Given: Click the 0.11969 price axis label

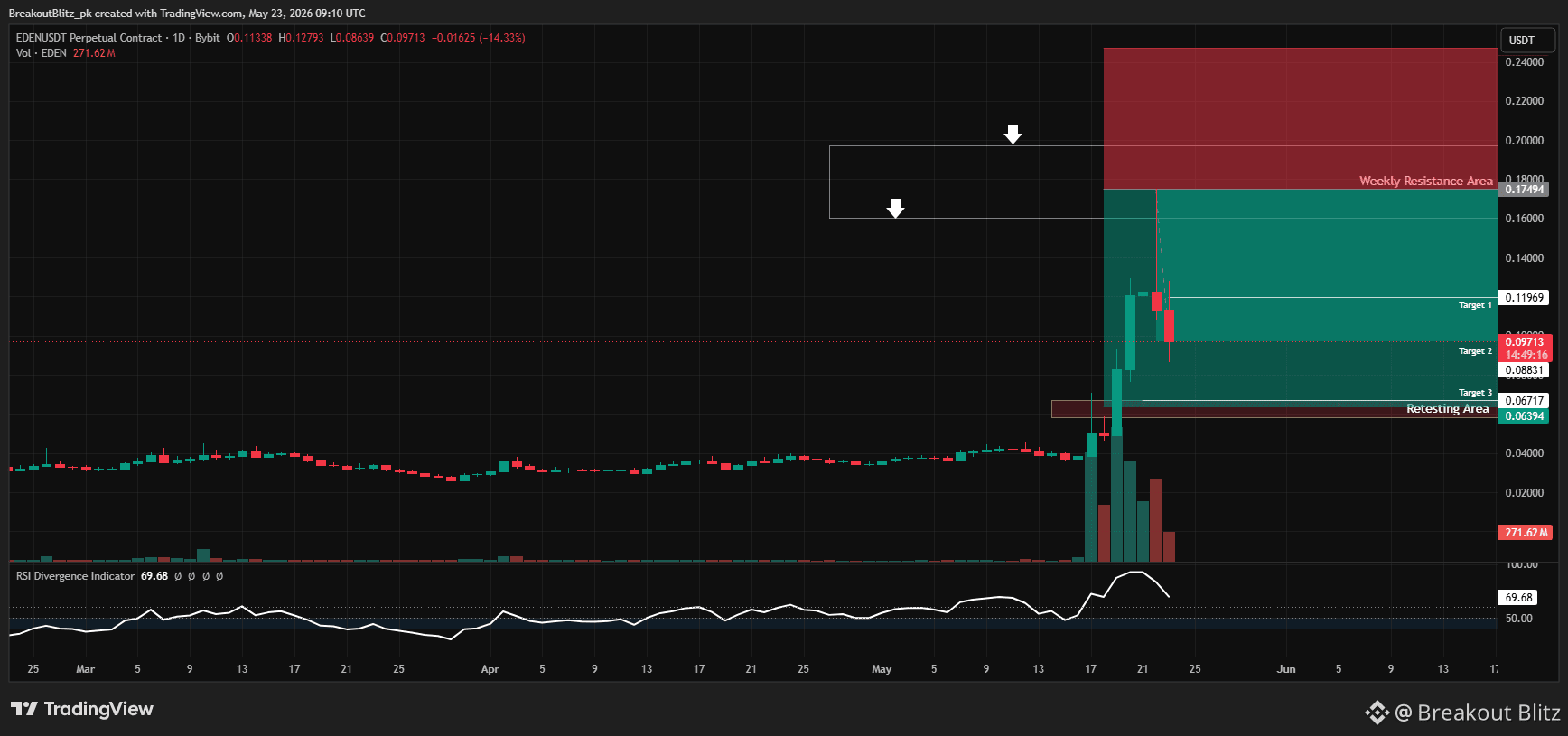Looking at the screenshot, I should pyautogui.click(x=1525, y=298).
